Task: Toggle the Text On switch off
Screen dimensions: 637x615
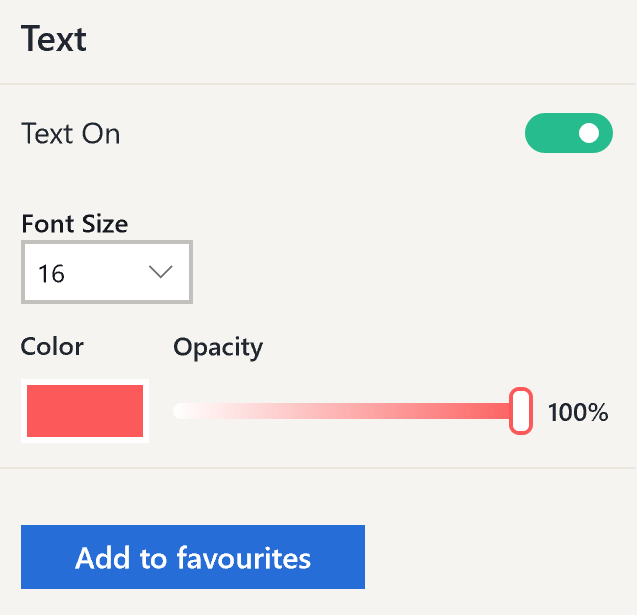Action: (x=568, y=133)
